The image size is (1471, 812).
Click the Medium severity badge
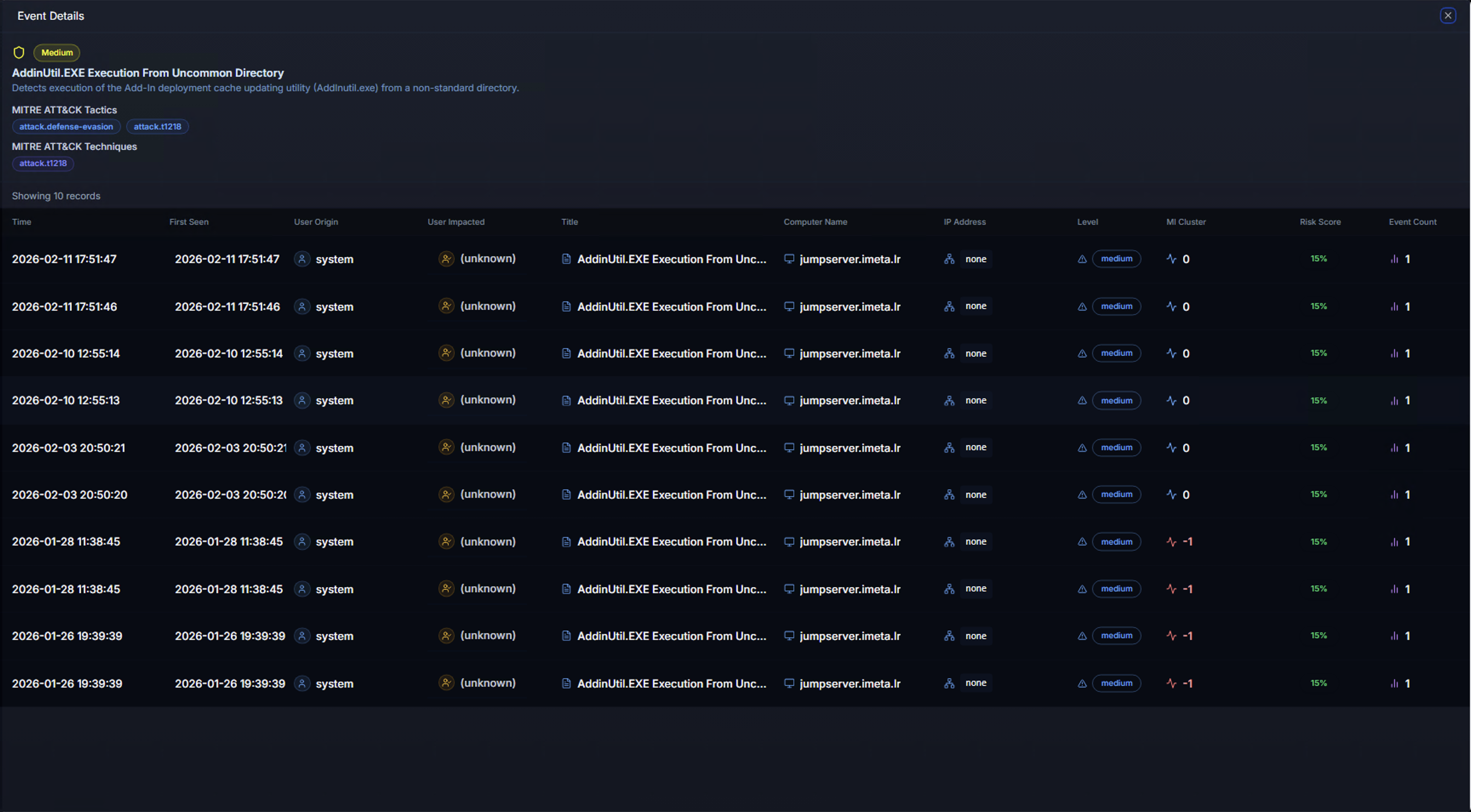pos(57,52)
